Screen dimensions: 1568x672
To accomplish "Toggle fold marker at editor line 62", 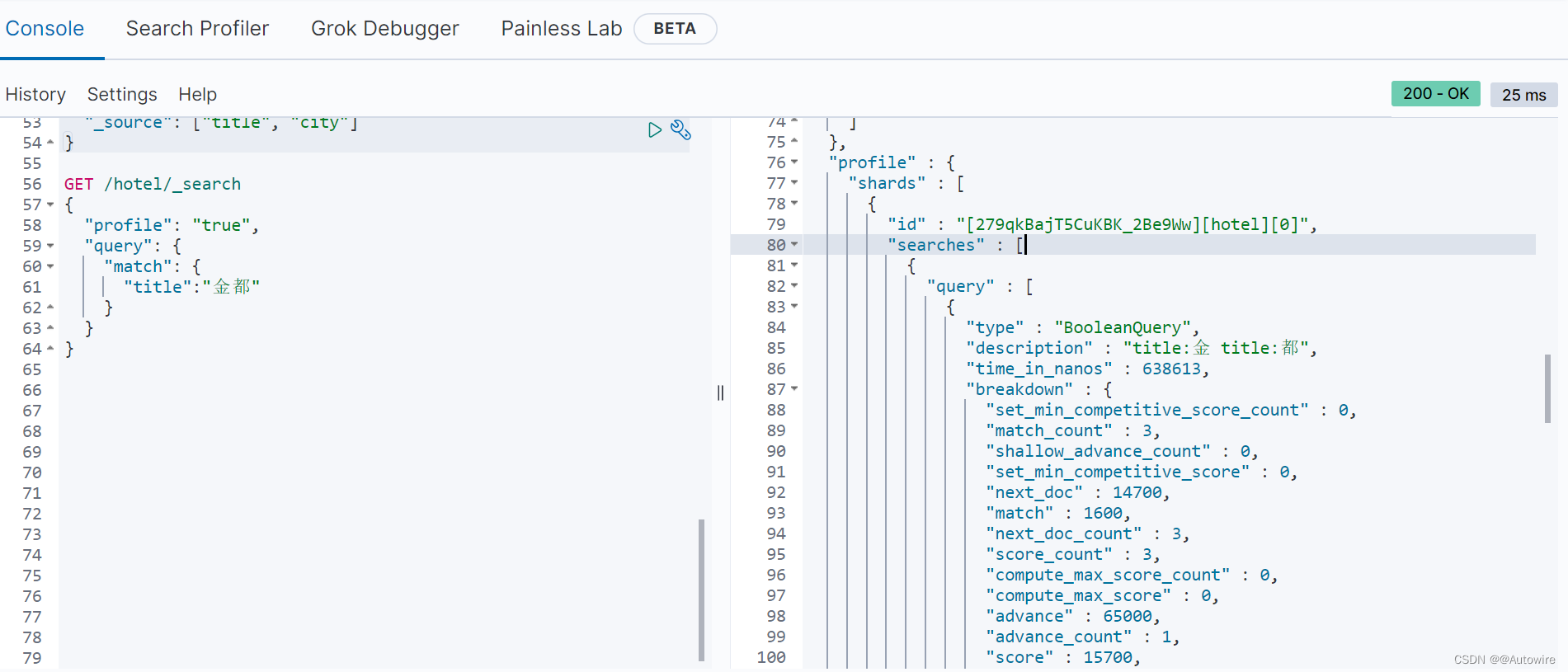I will (50, 308).
